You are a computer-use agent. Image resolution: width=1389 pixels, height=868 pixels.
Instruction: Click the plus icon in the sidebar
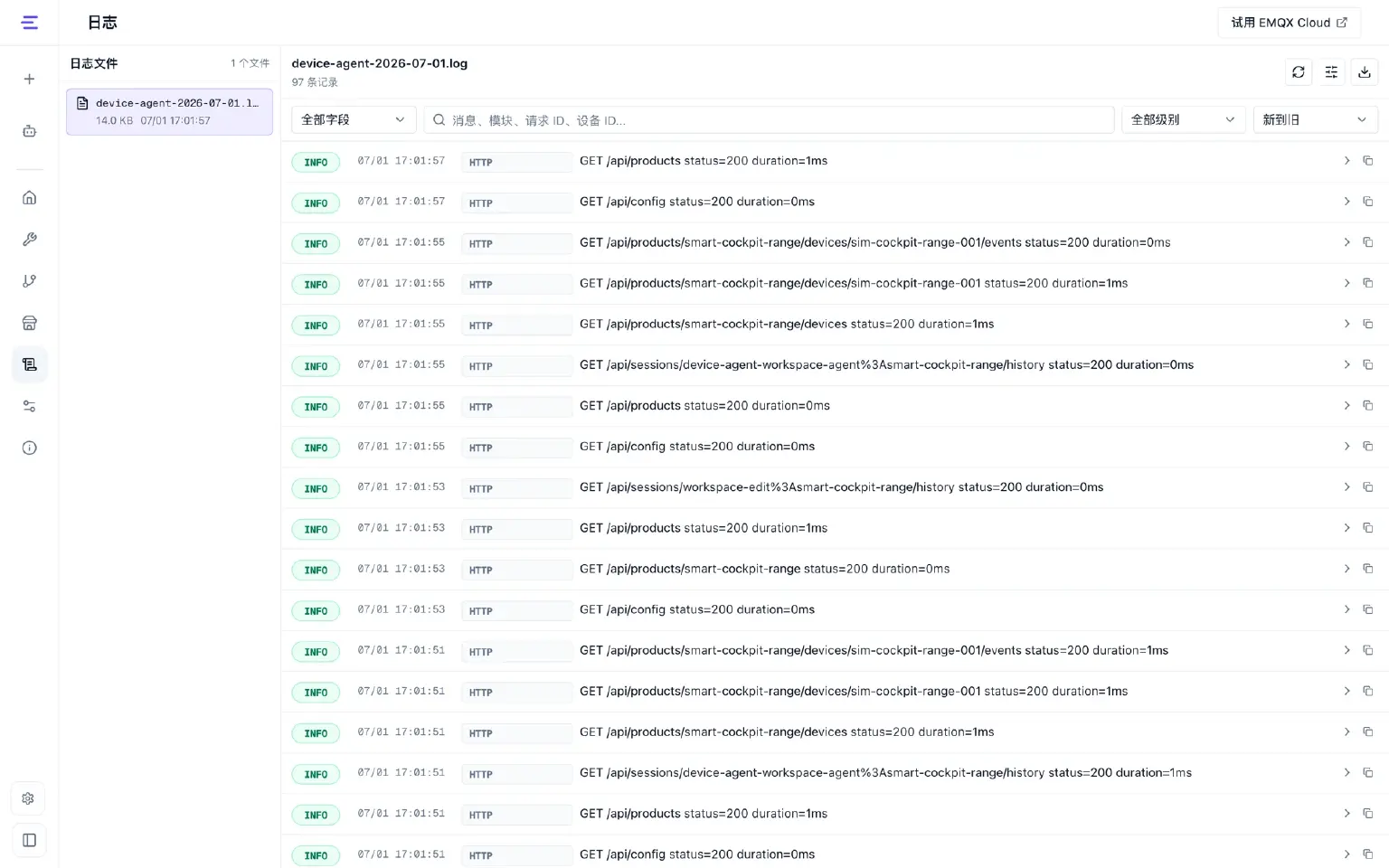tap(29, 80)
